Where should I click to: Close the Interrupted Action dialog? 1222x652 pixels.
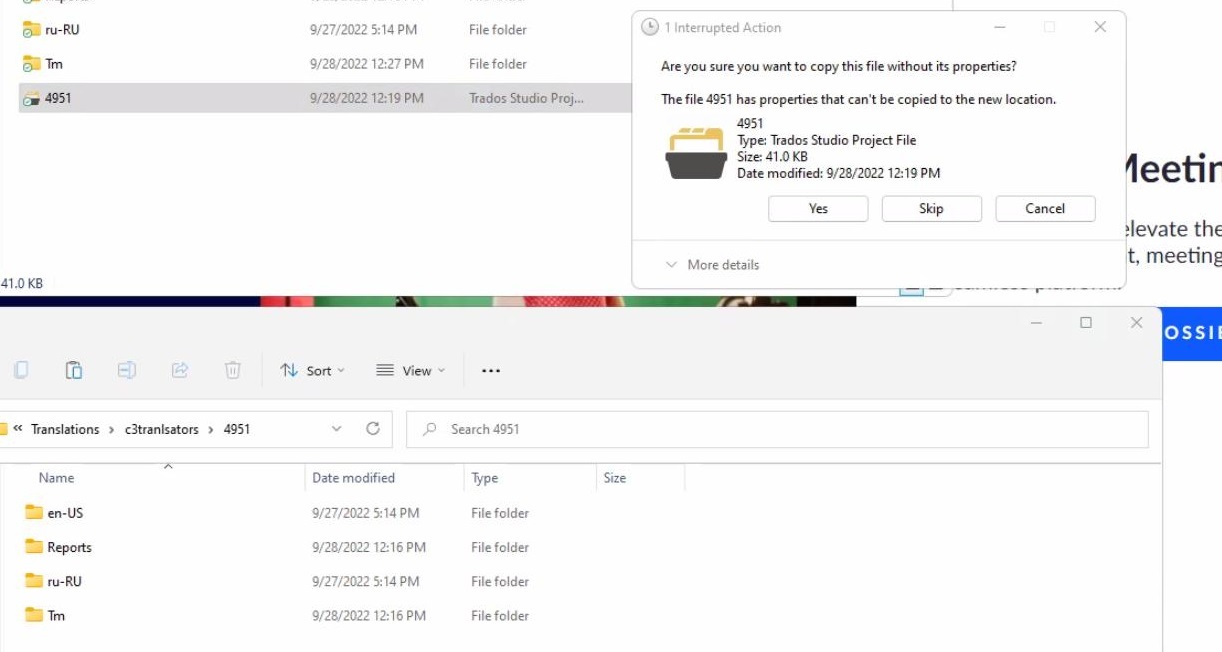(x=1100, y=27)
